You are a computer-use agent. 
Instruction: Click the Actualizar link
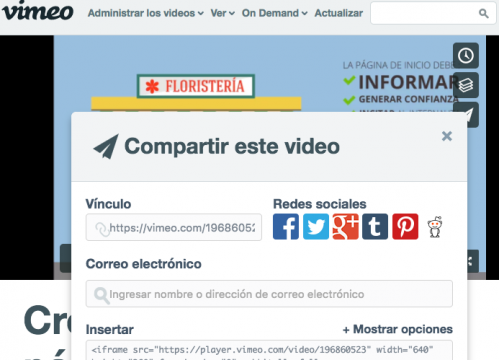[338, 13]
